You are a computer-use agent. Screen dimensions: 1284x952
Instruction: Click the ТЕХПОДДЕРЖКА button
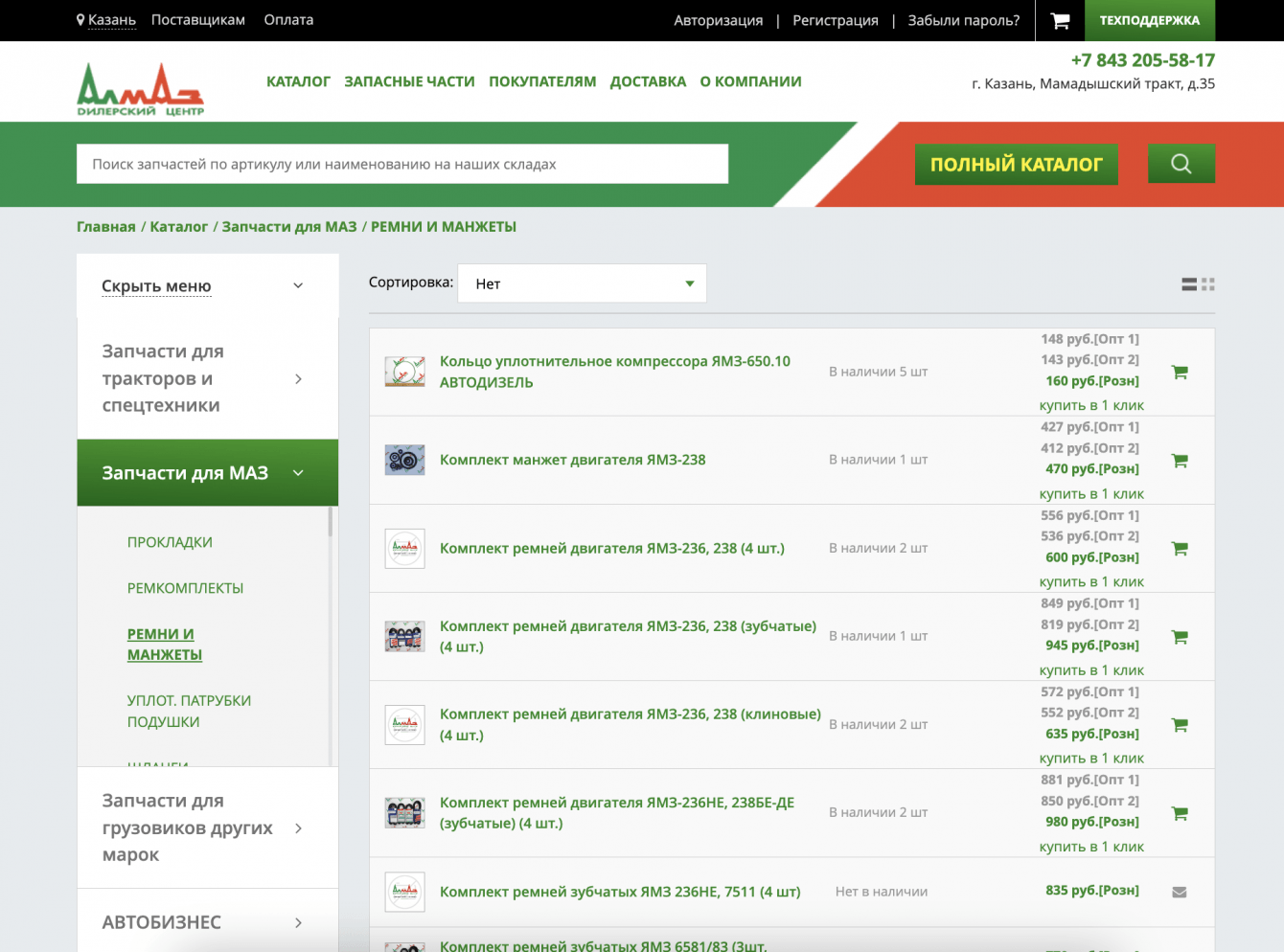point(1150,20)
